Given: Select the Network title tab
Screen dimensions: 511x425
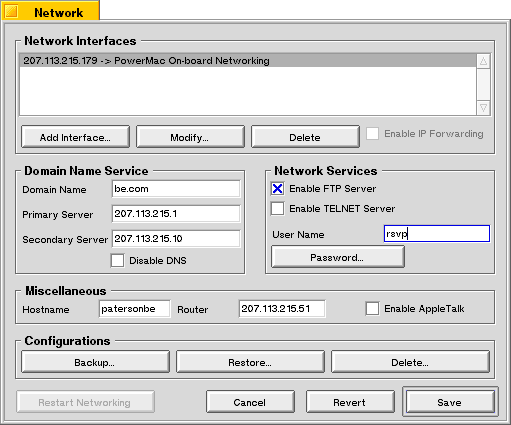Looking at the screenshot, I should [50, 11].
